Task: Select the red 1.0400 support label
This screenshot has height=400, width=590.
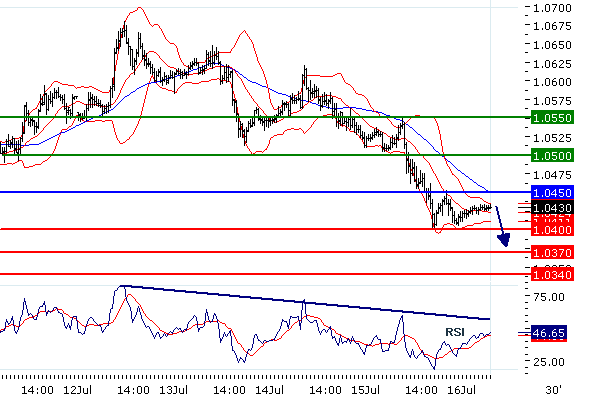Action: (552, 230)
